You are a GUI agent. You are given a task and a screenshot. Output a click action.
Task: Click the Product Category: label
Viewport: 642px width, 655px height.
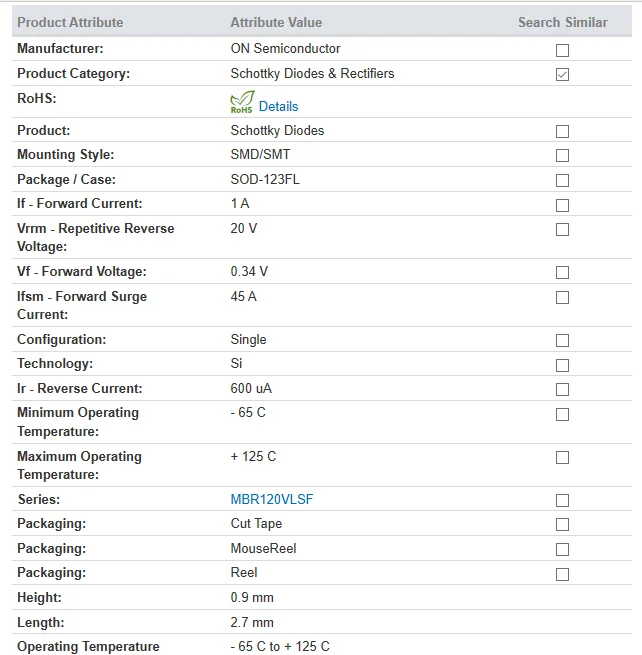click(74, 74)
